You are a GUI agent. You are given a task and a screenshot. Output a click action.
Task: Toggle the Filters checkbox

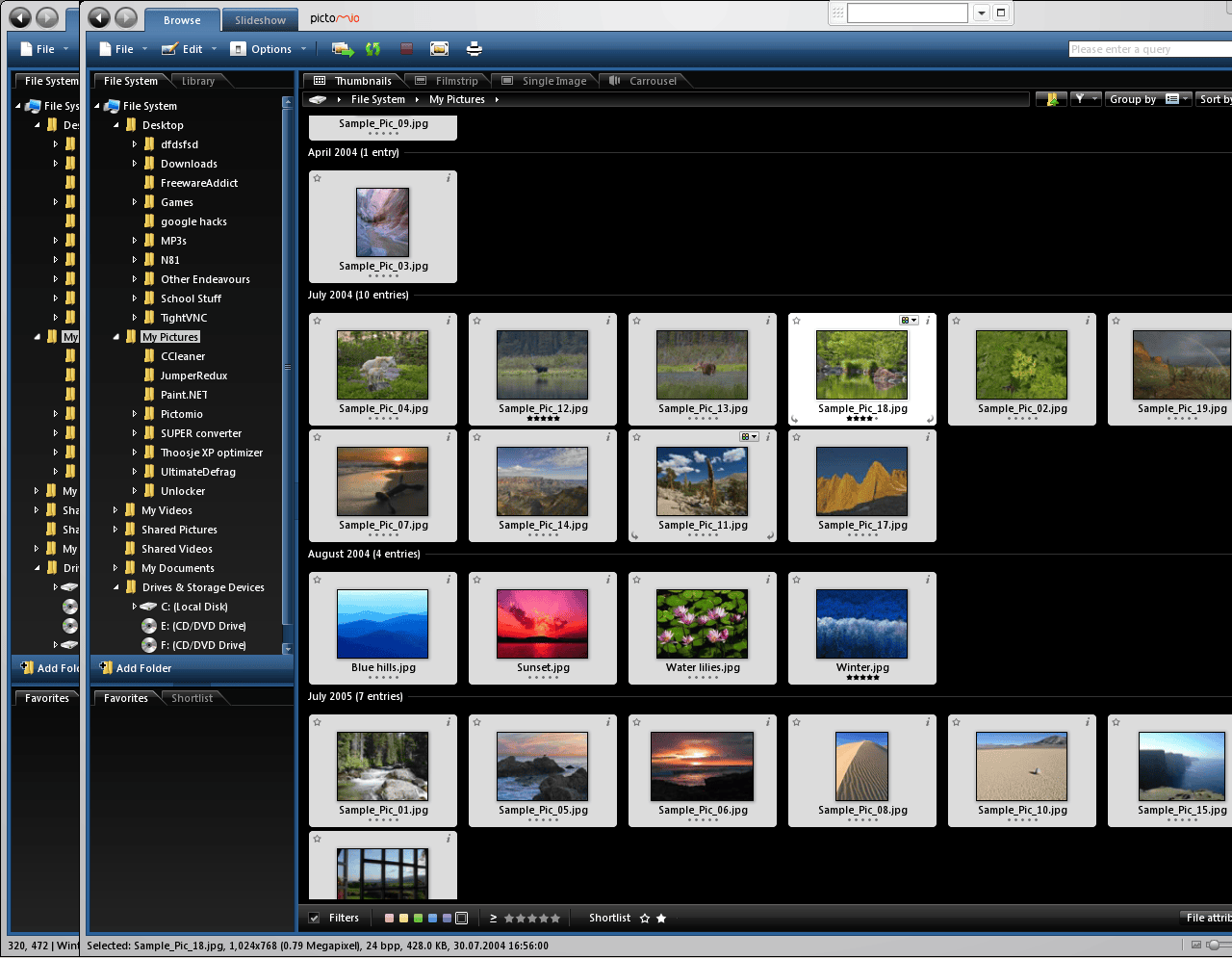pyautogui.click(x=314, y=919)
